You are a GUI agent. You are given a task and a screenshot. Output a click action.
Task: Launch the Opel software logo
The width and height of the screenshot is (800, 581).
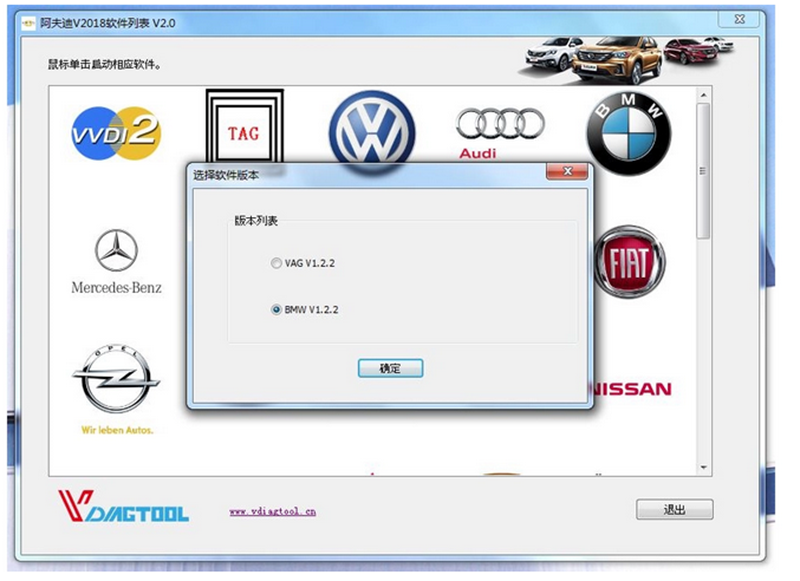(116, 389)
